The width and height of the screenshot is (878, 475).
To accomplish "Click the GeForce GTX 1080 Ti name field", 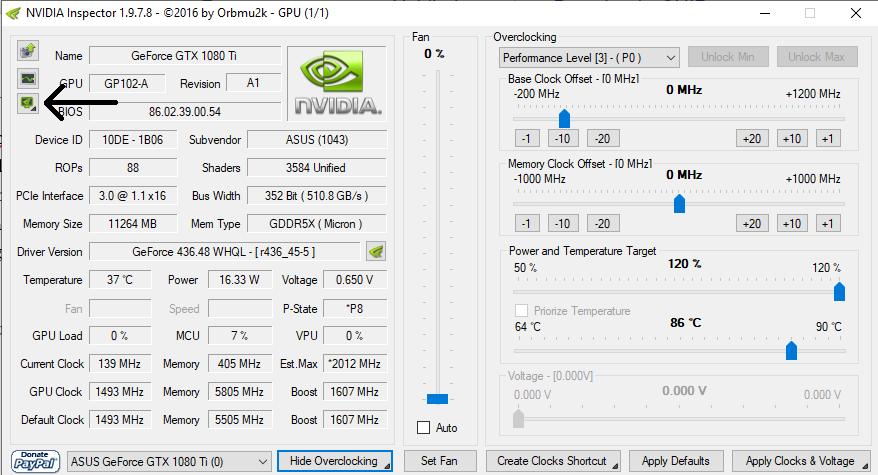I will coord(185,55).
